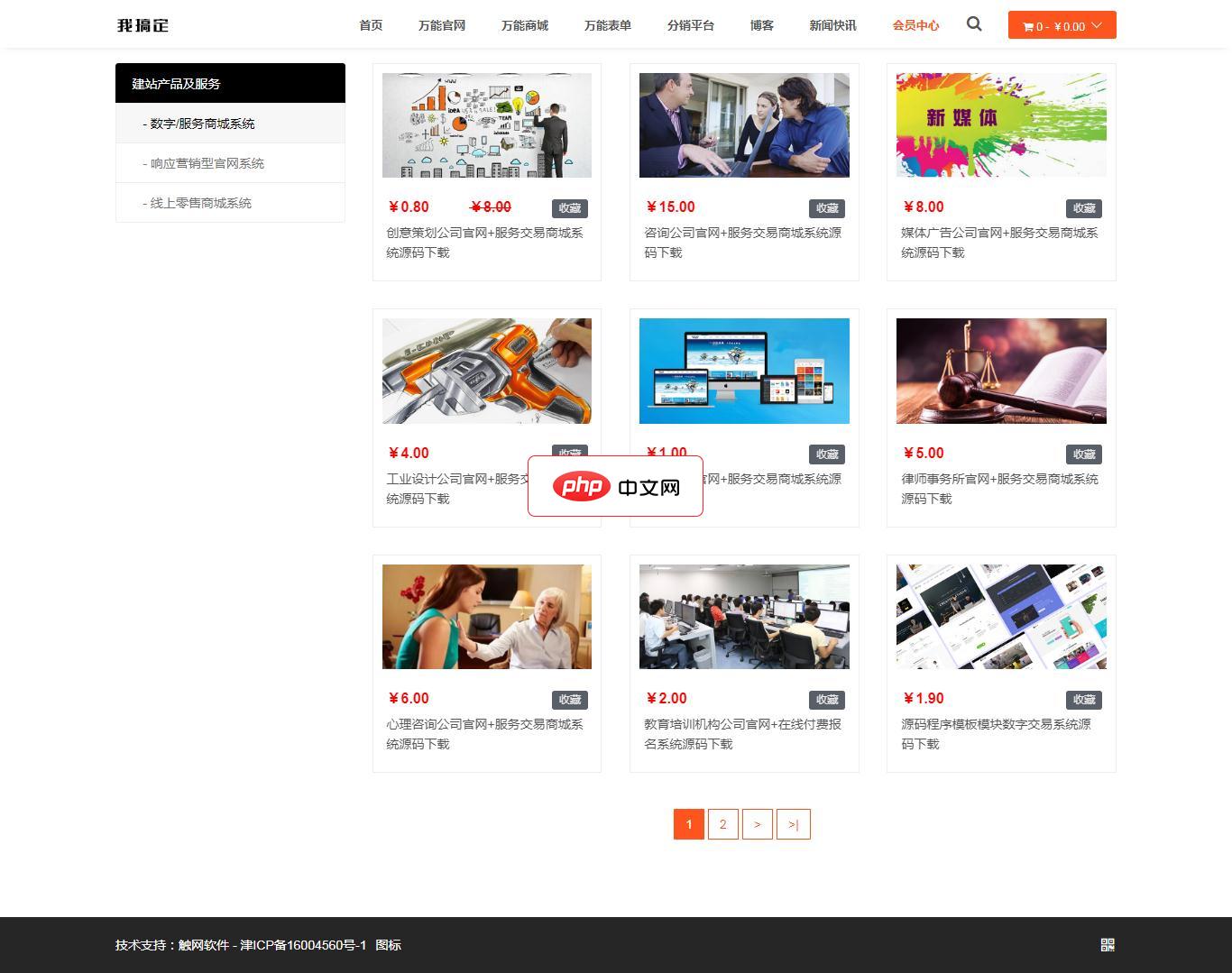Image resolution: width=1232 pixels, height=973 pixels.
Task: Click the php中文网 logo overlay
Action: tap(615, 485)
